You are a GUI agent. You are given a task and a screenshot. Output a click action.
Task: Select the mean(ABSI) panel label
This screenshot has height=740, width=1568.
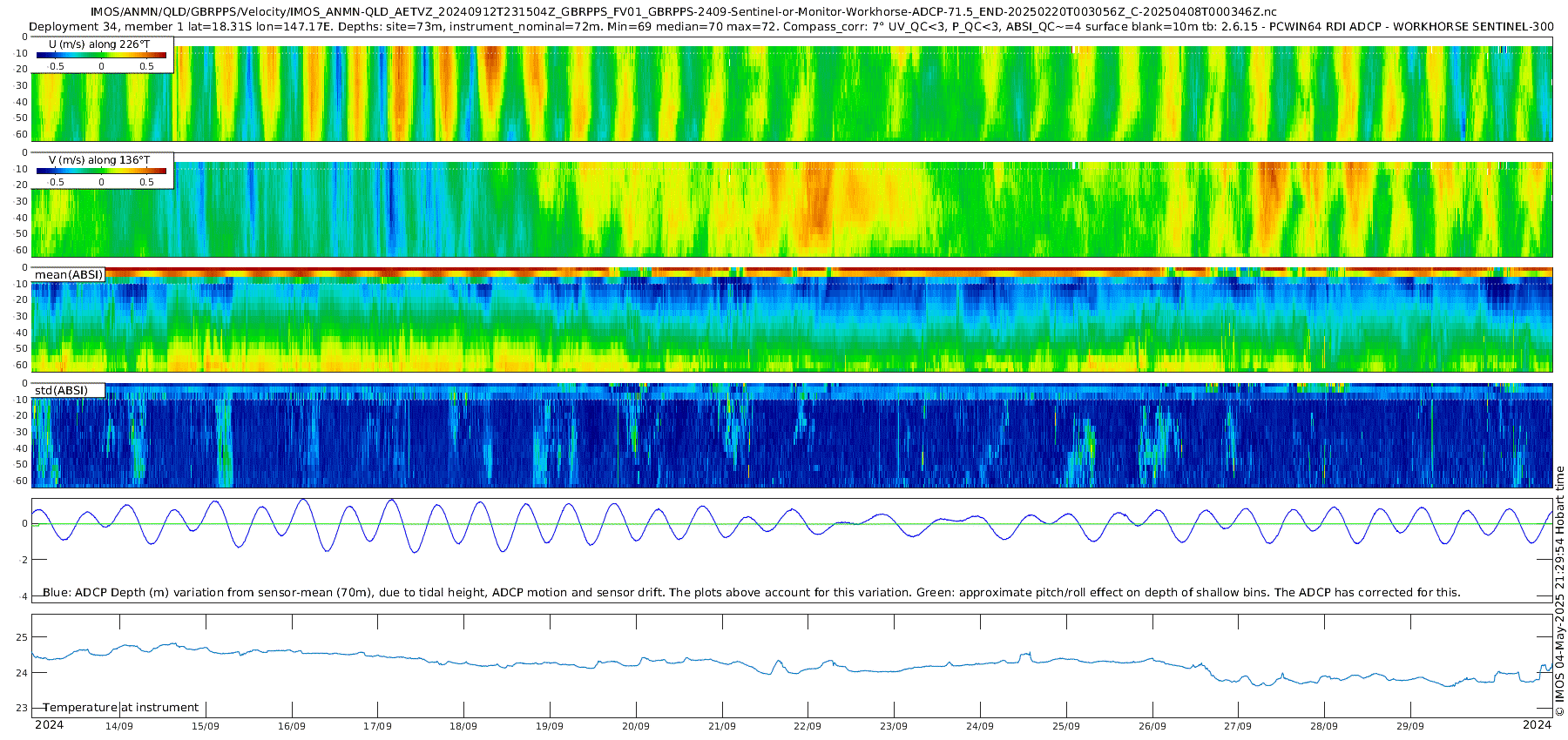(69, 274)
